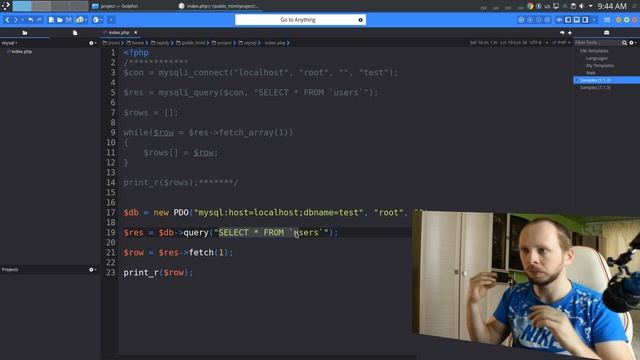
Task: Click the flag icon above the editor
Action: click(562, 33)
